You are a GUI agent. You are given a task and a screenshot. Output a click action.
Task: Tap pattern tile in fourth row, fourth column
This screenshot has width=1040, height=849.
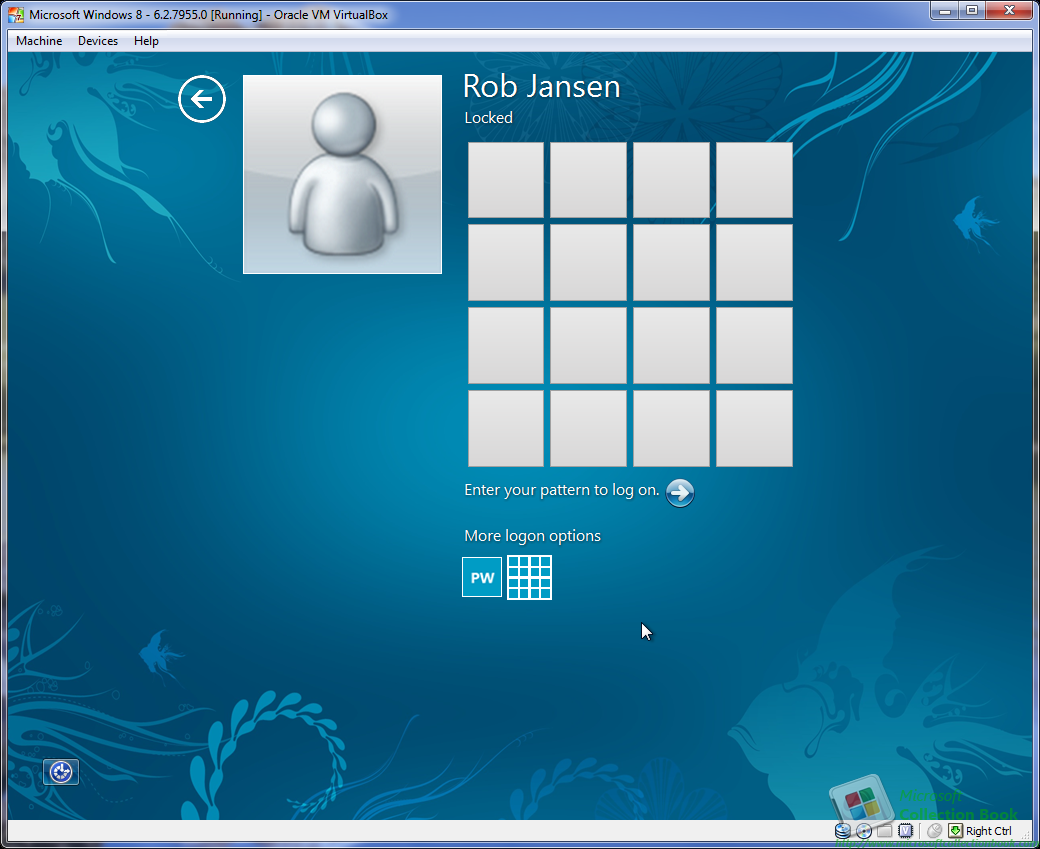(x=754, y=428)
